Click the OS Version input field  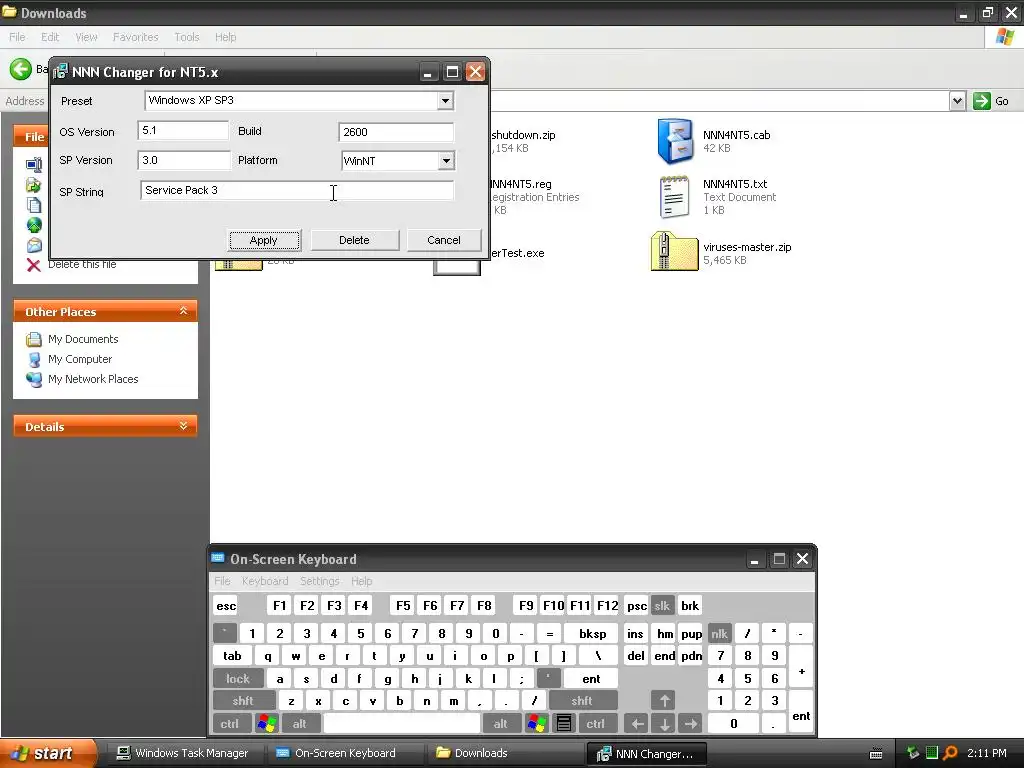pos(184,131)
